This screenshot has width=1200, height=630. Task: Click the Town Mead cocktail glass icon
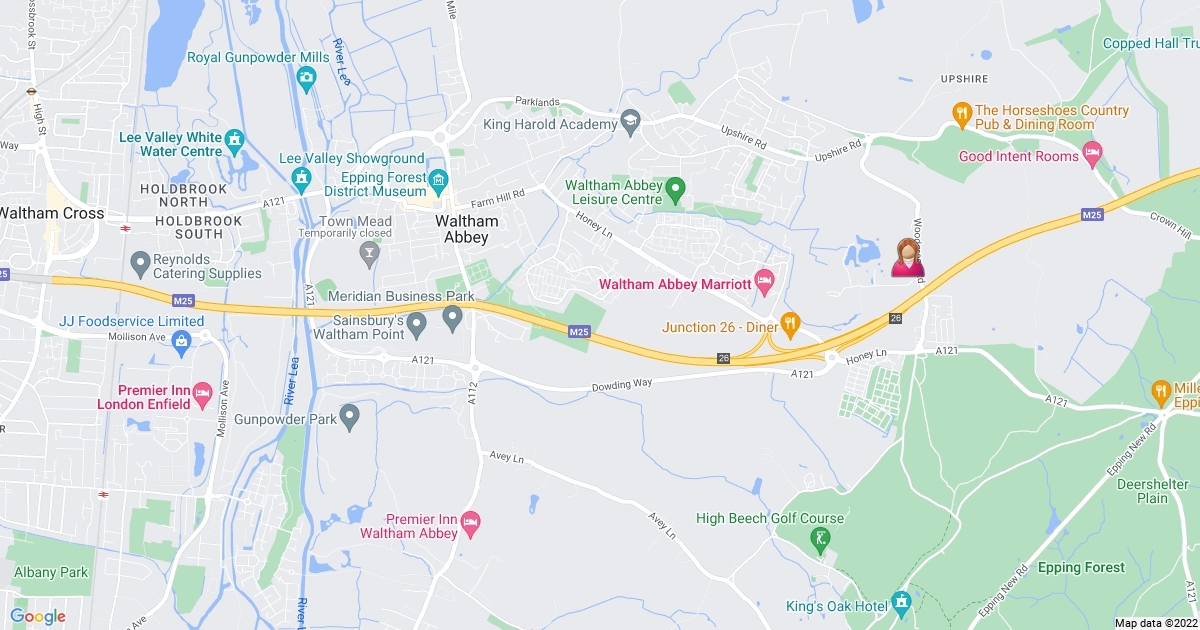369,257
